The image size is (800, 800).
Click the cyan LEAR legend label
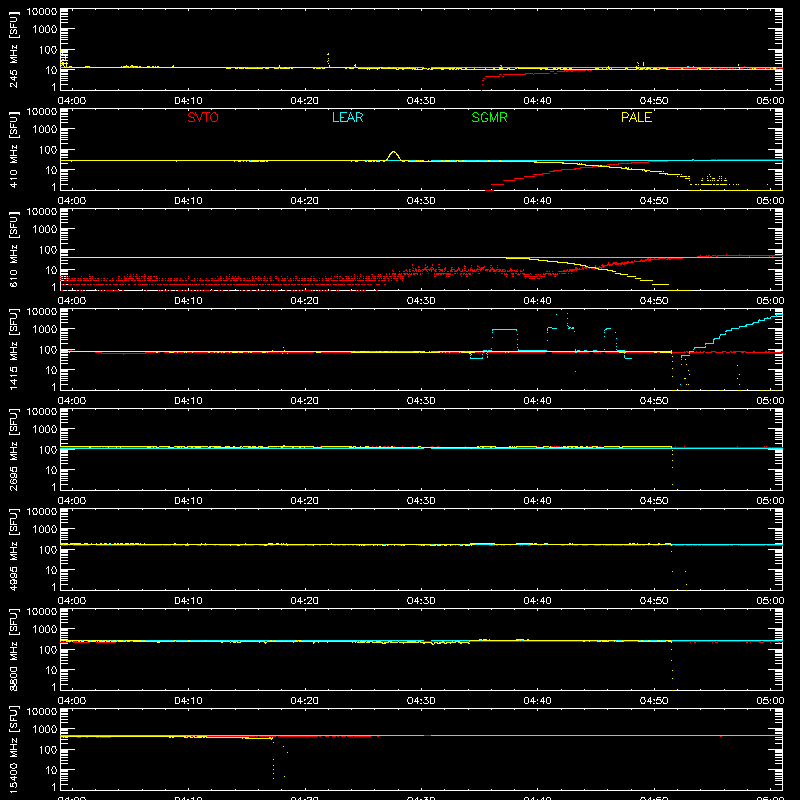click(x=347, y=117)
